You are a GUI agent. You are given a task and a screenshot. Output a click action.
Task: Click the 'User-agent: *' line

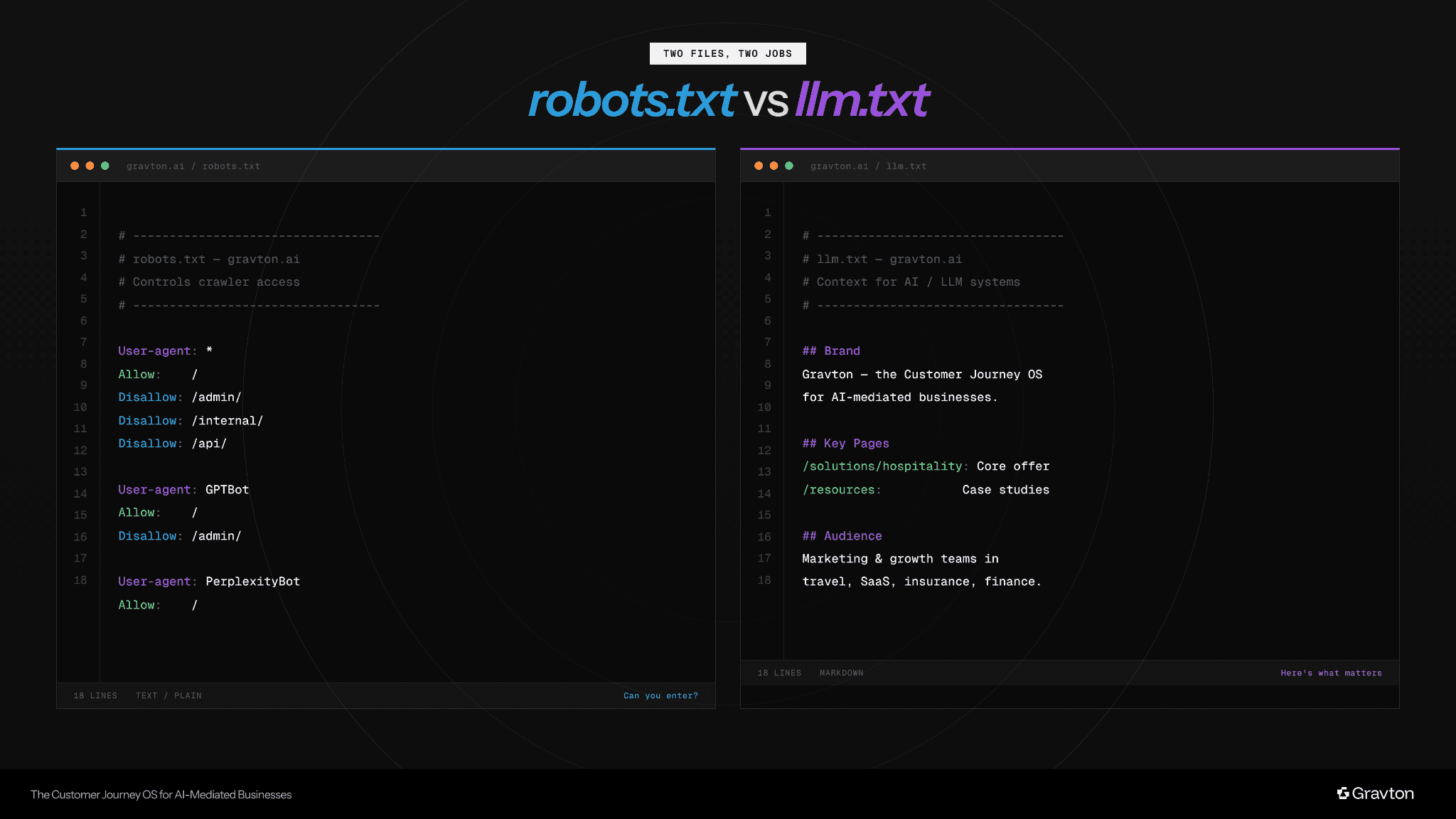pyautogui.click(x=166, y=351)
